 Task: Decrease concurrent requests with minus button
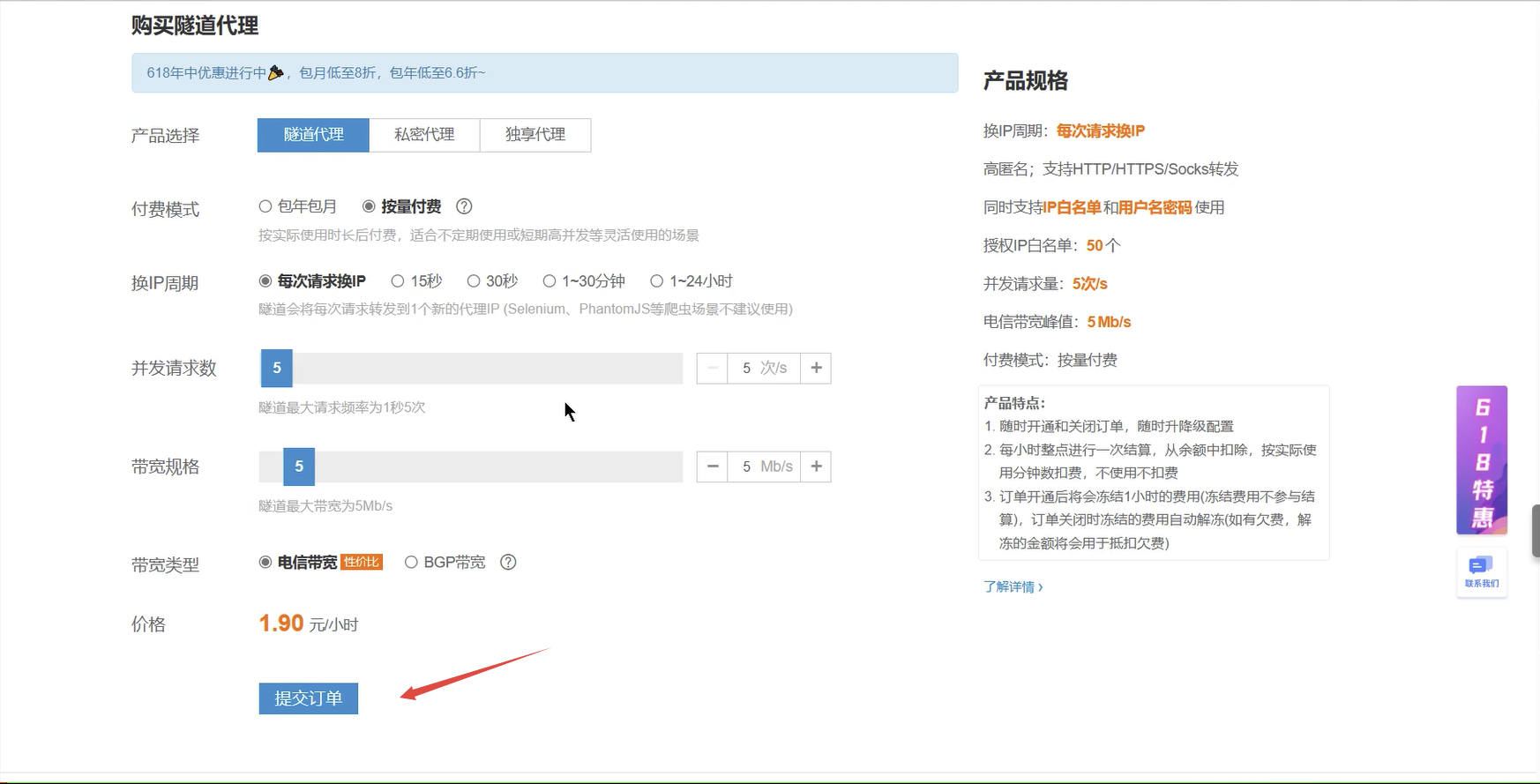(x=713, y=368)
